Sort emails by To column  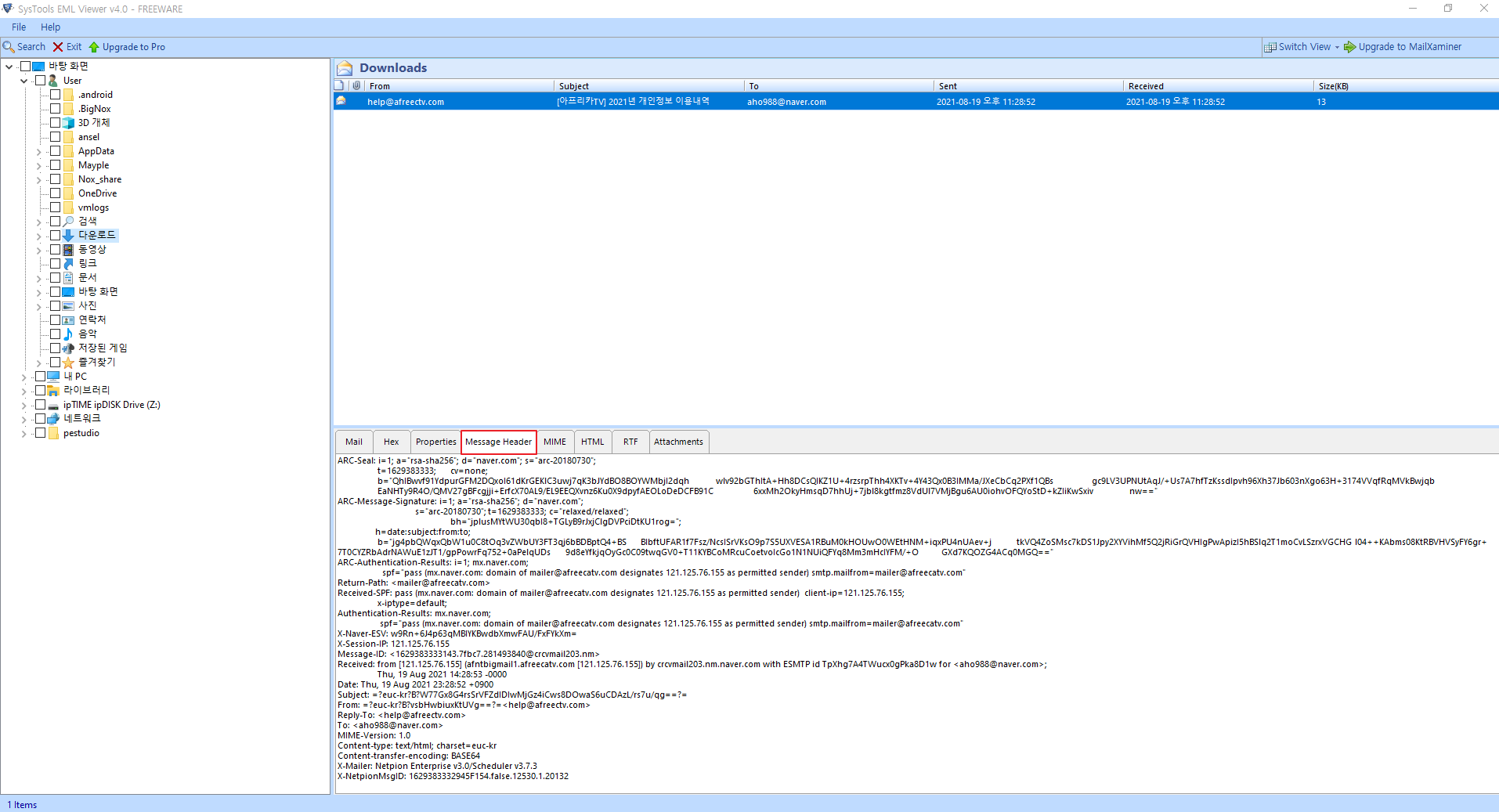pos(838,86)
